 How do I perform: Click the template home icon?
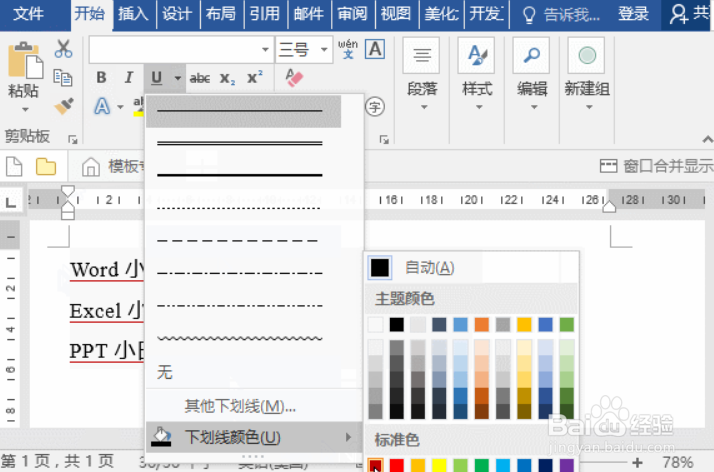(91, 167)
